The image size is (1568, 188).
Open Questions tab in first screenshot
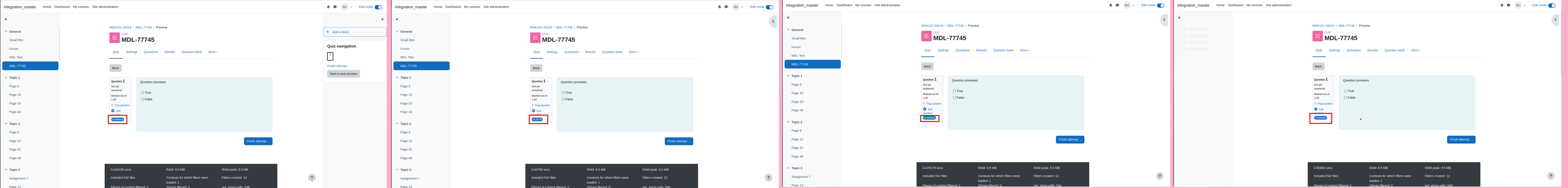[151, 52]
